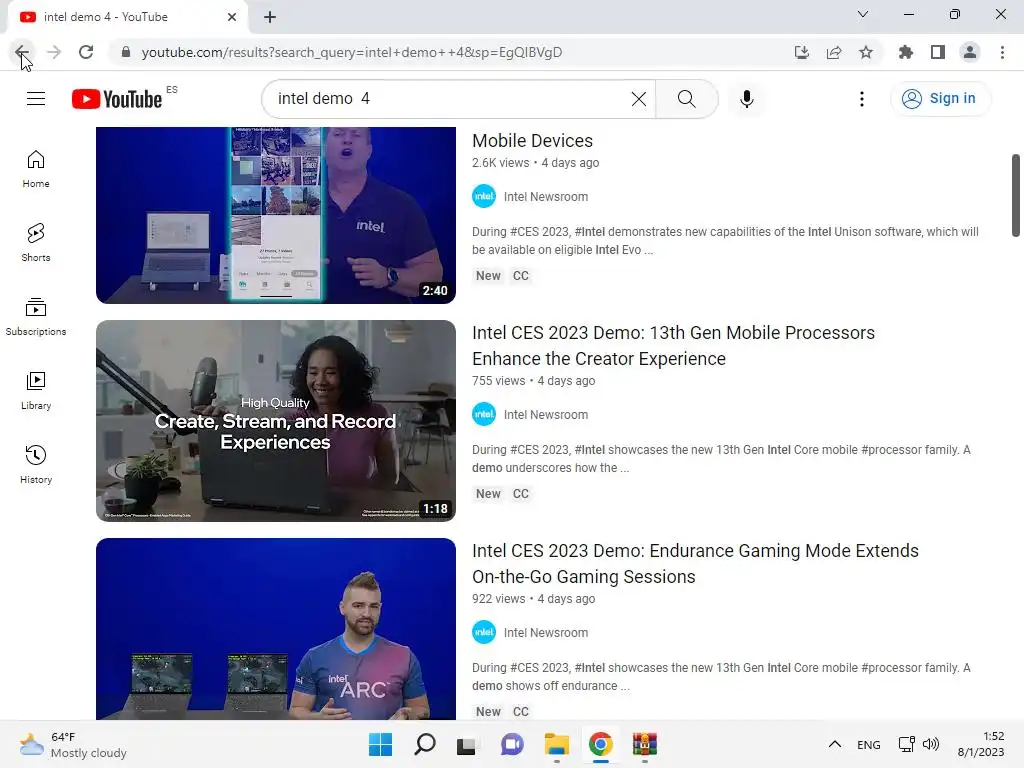The width and height of the screenshot is (1024, 768).
Task: Click "2.6K views" text
Action: [x=500, y=163]
